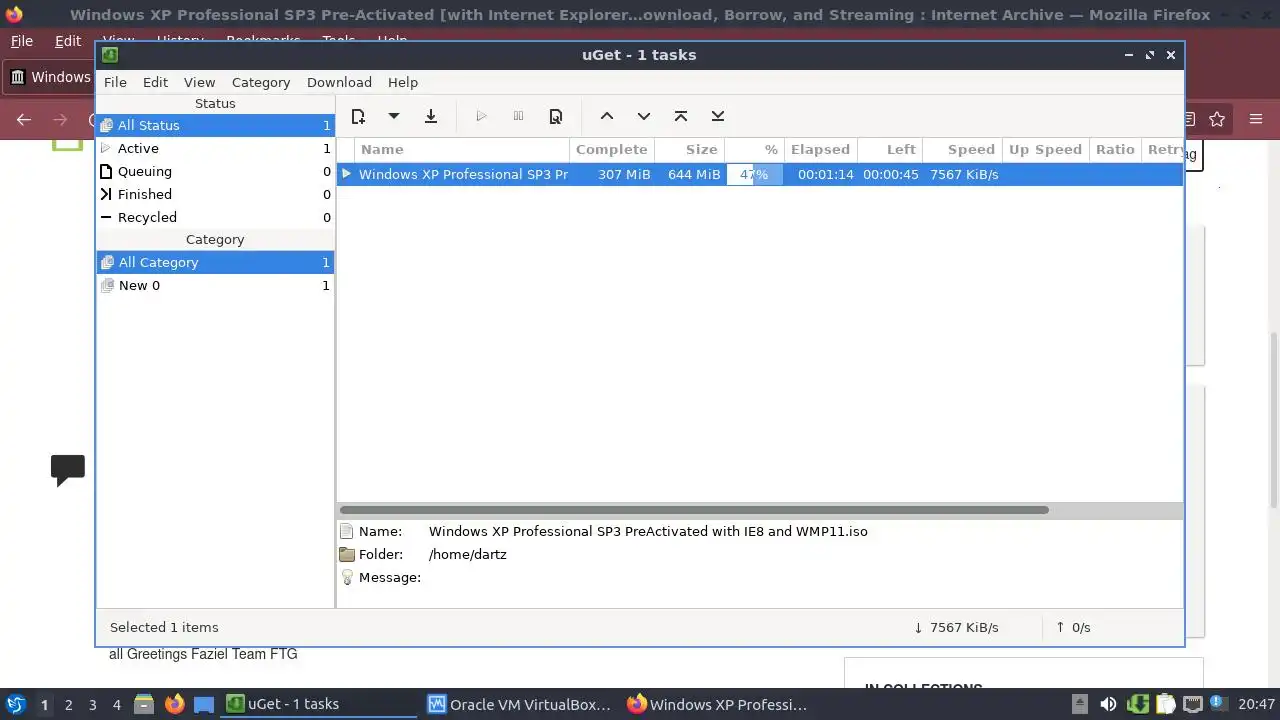The image size is (1280, 720).
Task: Click the pause download toolbar icon
Action: tap(518, 116)
